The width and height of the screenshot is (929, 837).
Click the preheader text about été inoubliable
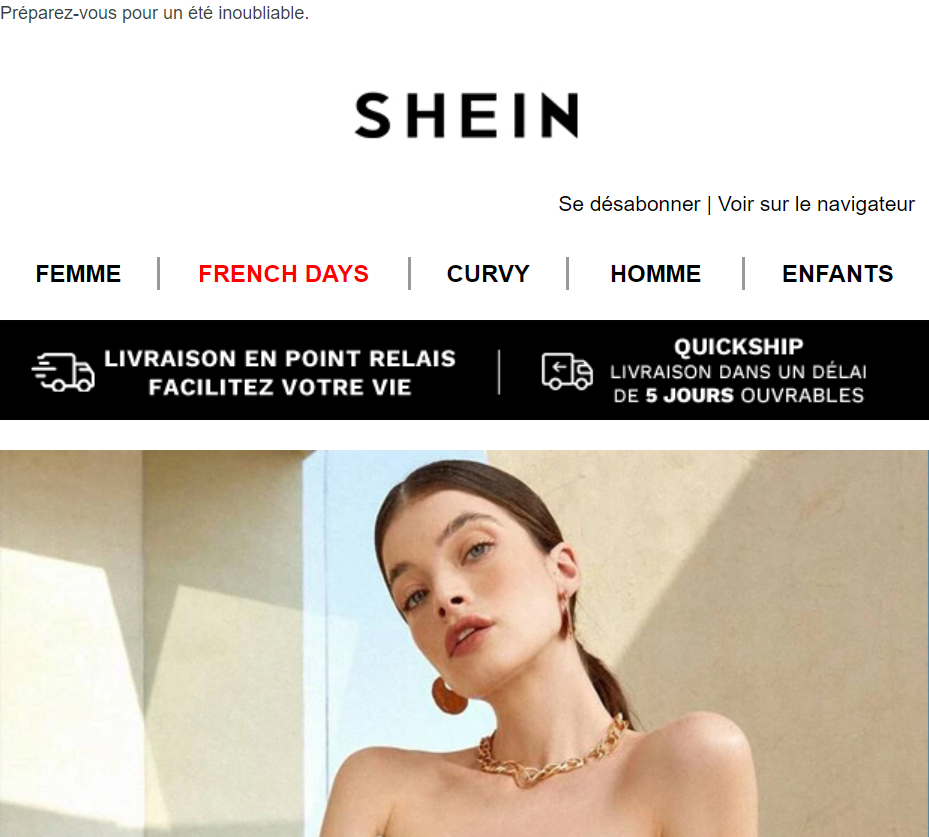tap(155, 12)
